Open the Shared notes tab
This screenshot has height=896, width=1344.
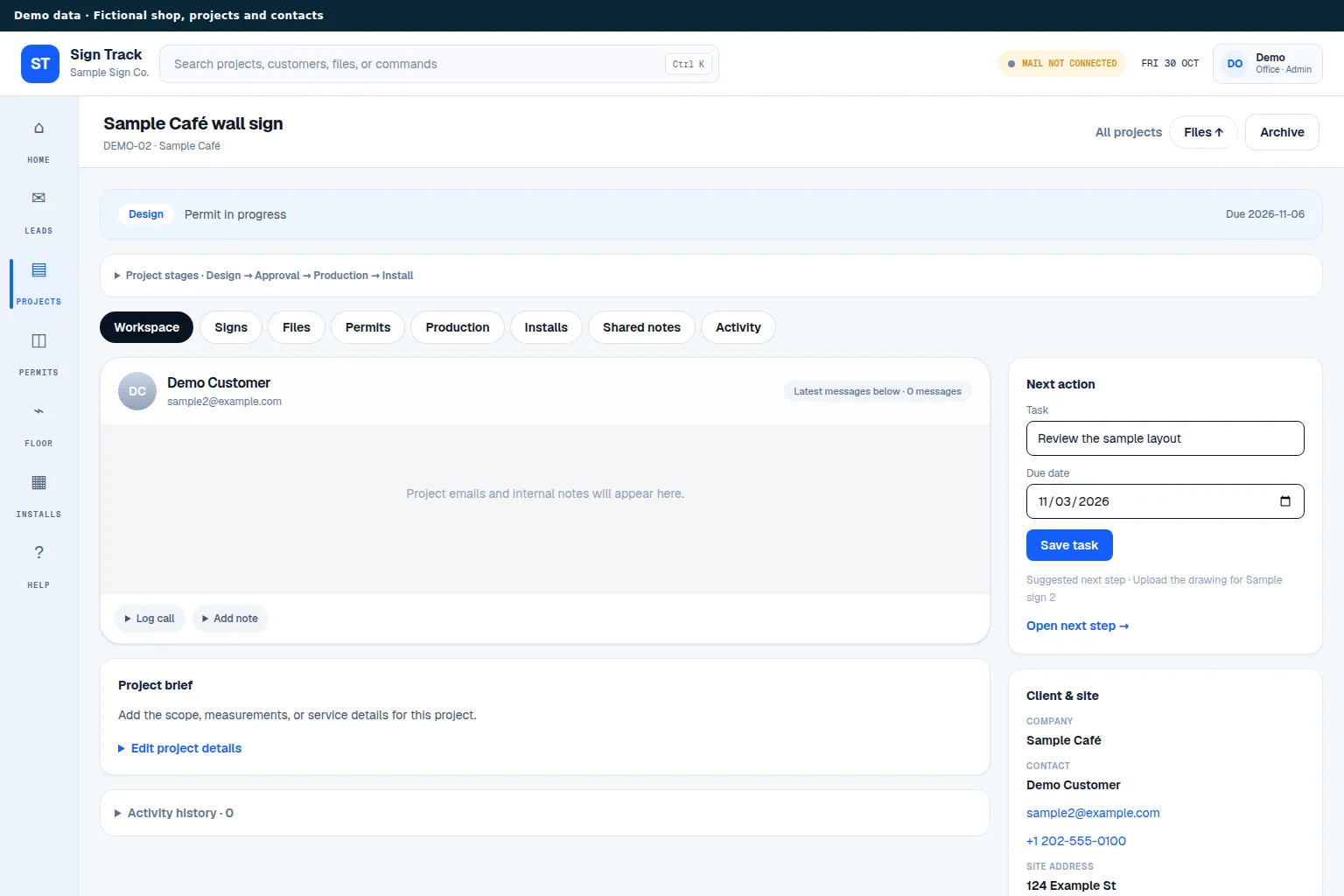coord(641,327)
